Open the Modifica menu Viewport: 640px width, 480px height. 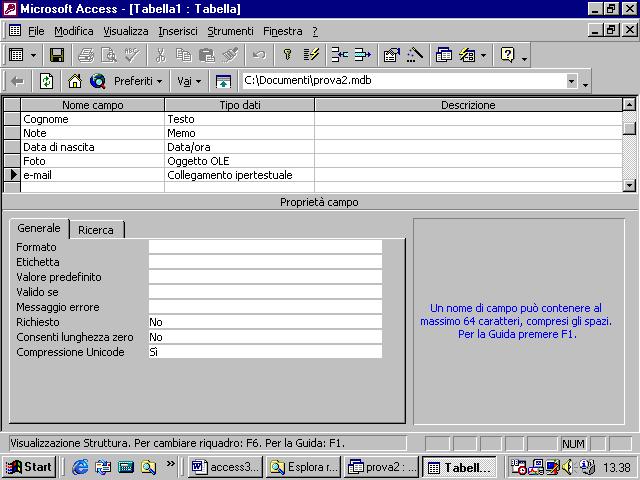[x=74, y=31]
